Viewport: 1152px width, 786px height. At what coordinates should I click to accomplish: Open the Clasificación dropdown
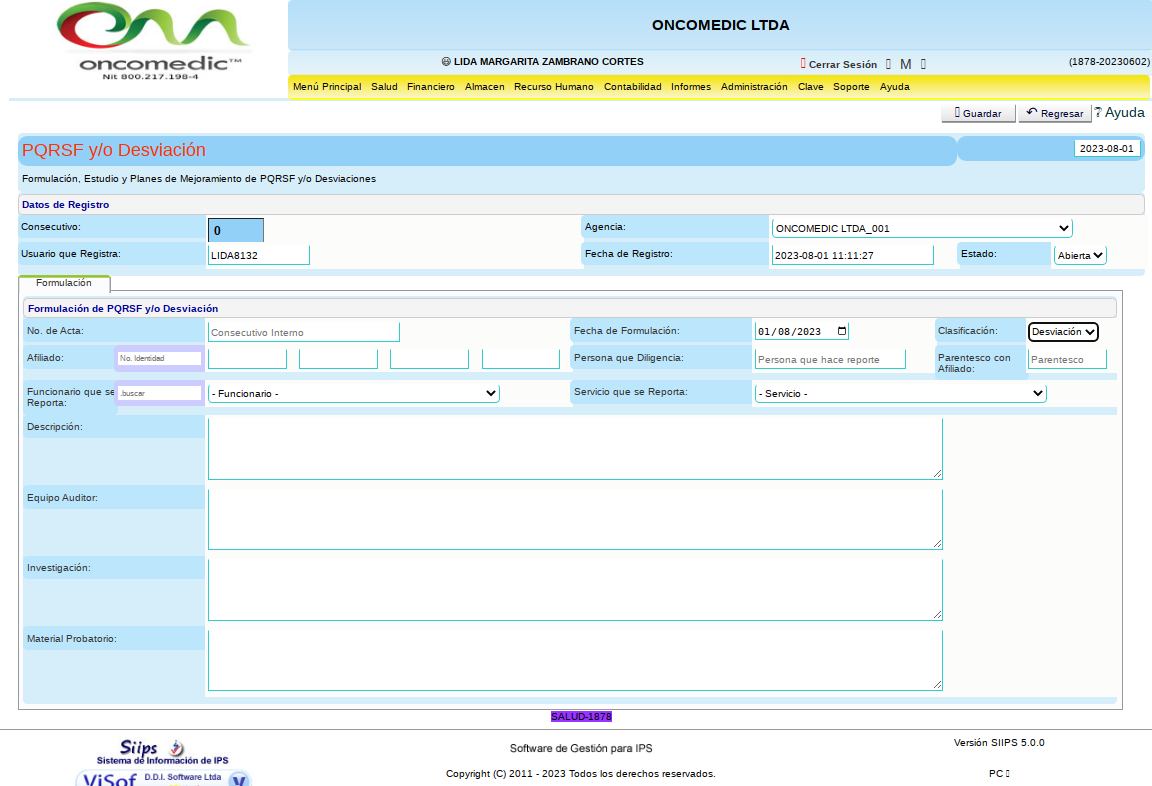(1063, 332)
